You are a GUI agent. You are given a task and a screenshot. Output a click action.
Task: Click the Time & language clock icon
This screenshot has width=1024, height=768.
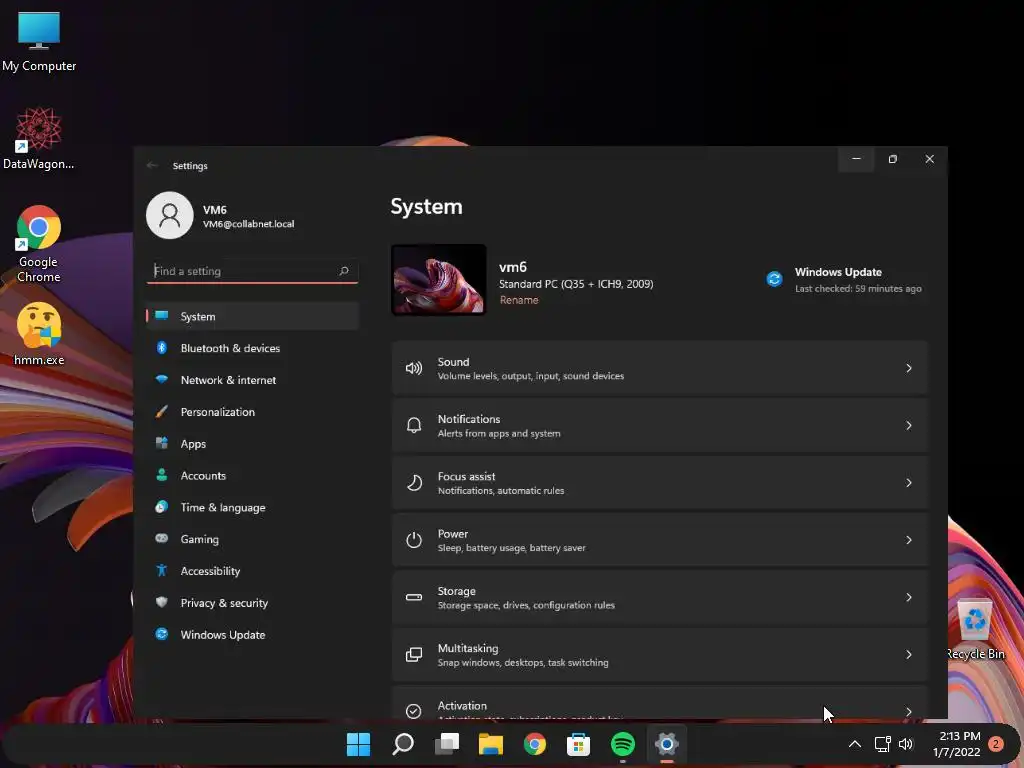[x=161, y=507]
